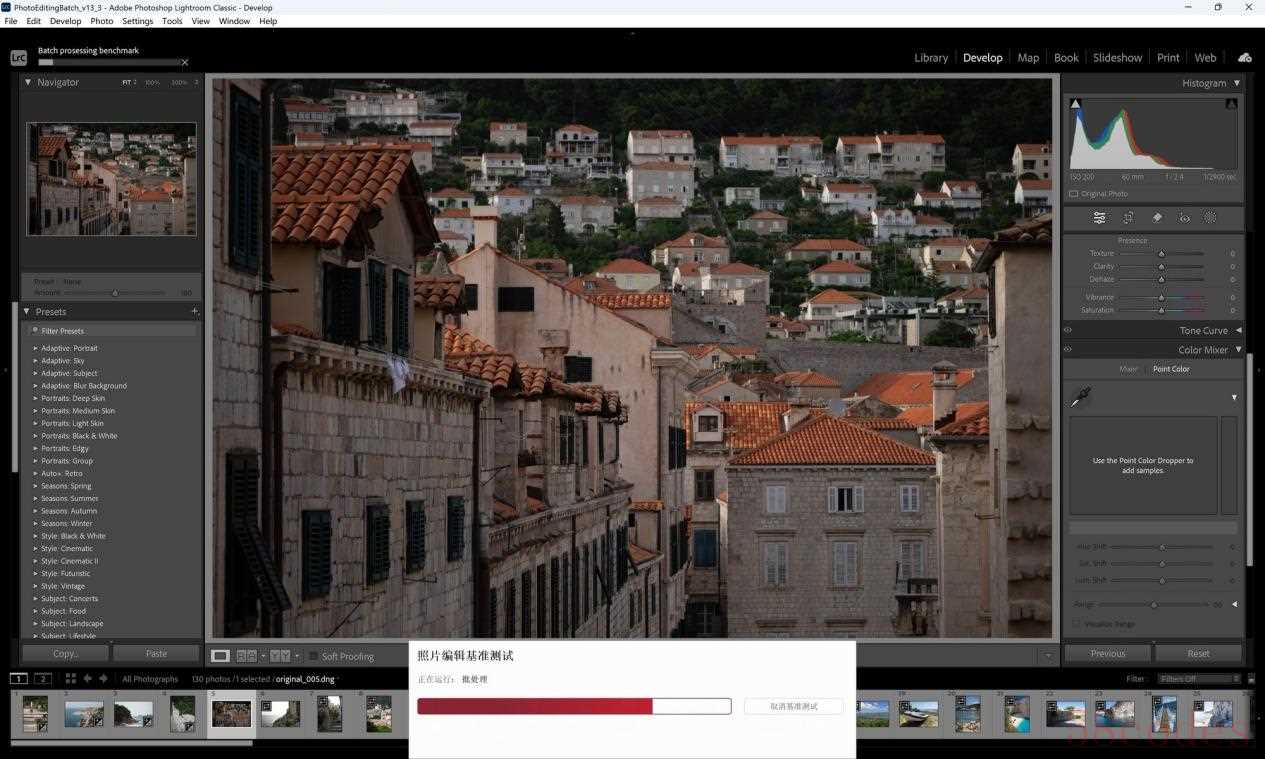Click the cloud sync status icon
The image size is (1265, 759).
(x=1244, y=58)
